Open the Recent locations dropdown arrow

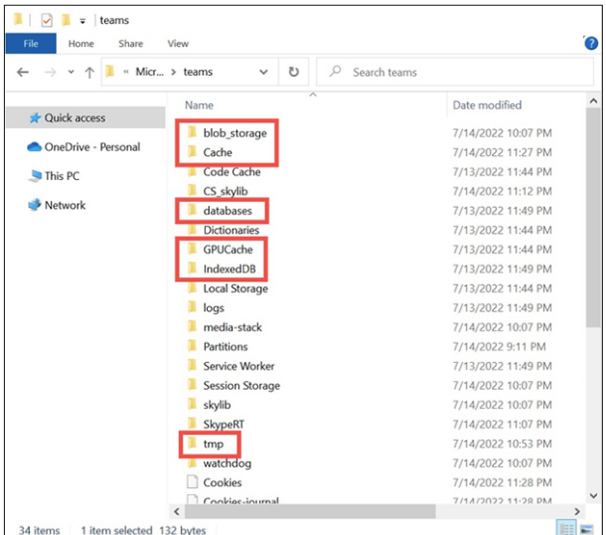(x=71, y=72)
